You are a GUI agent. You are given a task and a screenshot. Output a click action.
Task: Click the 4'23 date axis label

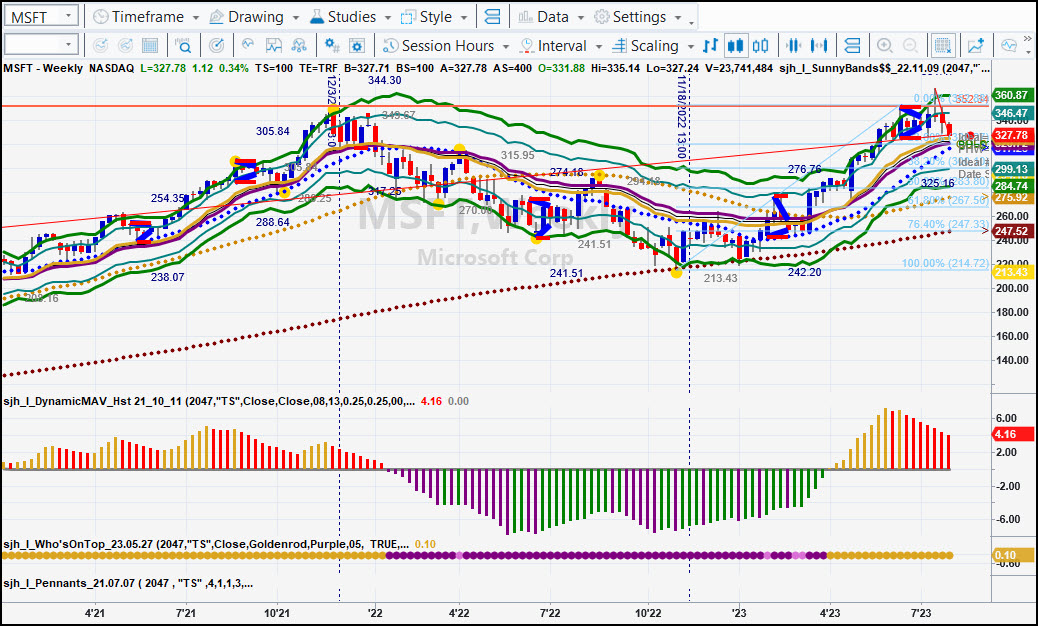pos(829,613)
